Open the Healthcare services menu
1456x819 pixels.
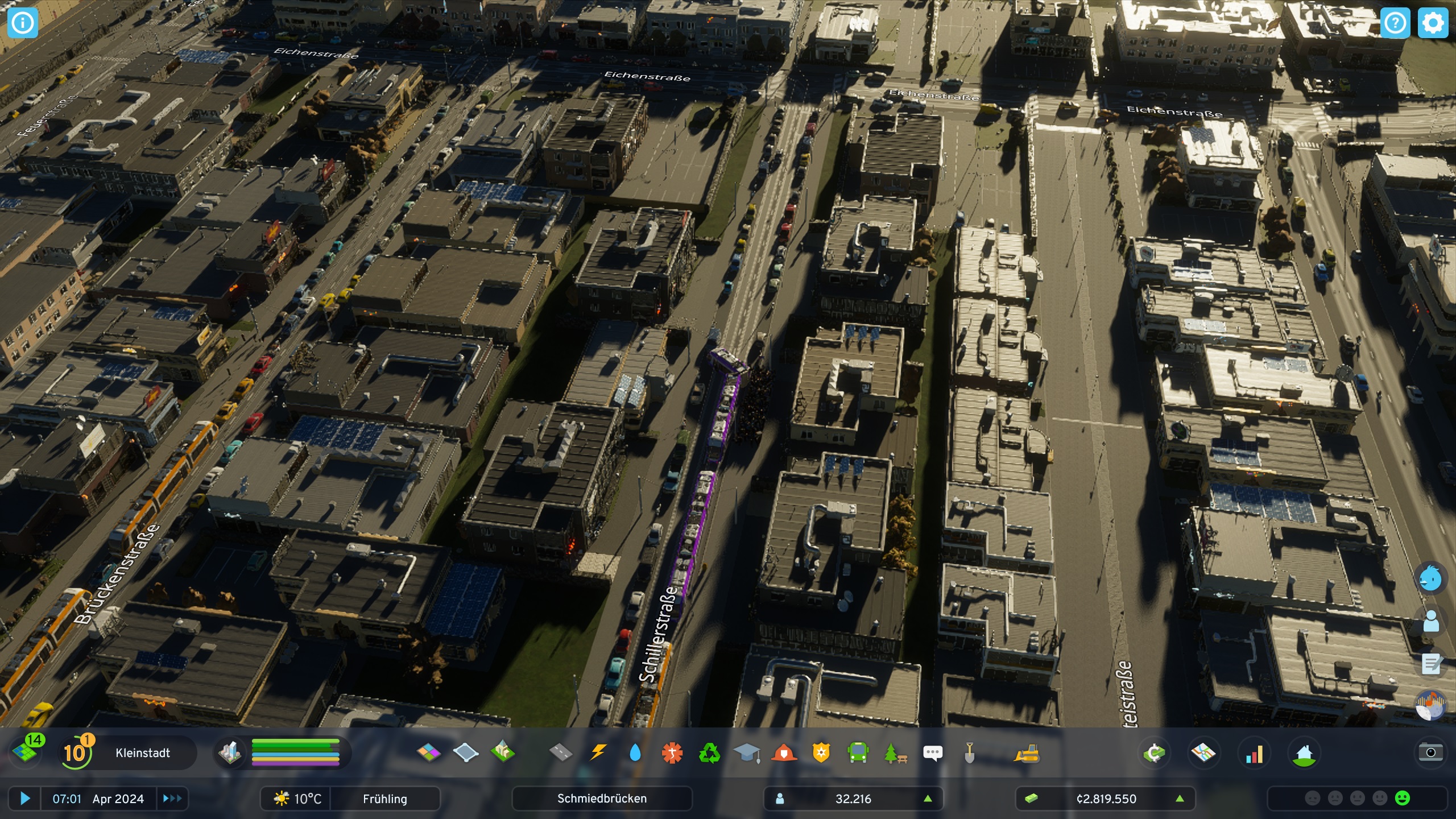pos(672,752)
